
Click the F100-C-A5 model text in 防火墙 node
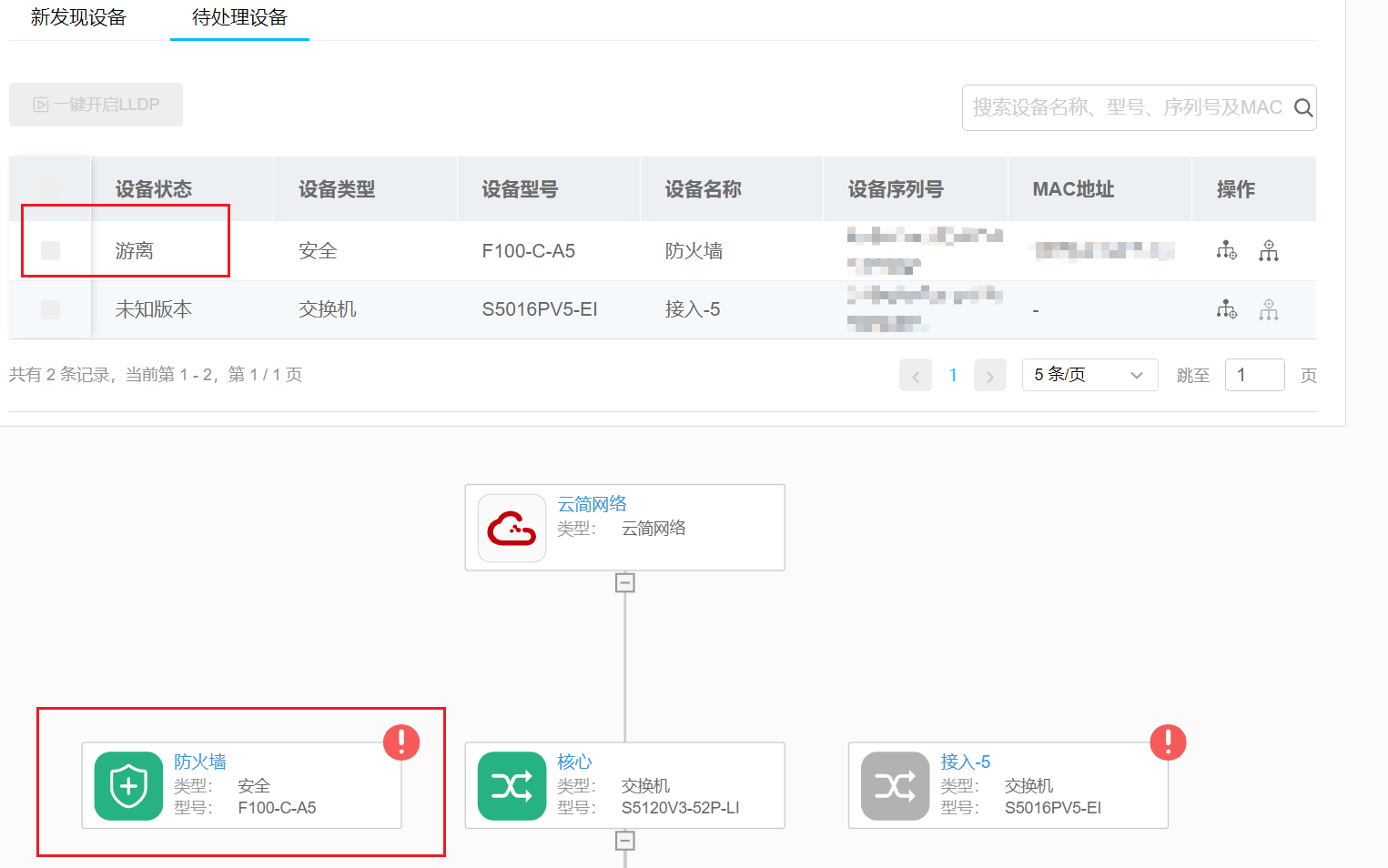277,808
